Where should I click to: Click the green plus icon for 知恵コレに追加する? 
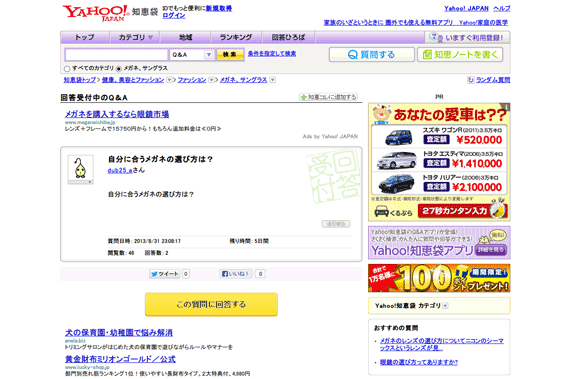pos(303,97)
